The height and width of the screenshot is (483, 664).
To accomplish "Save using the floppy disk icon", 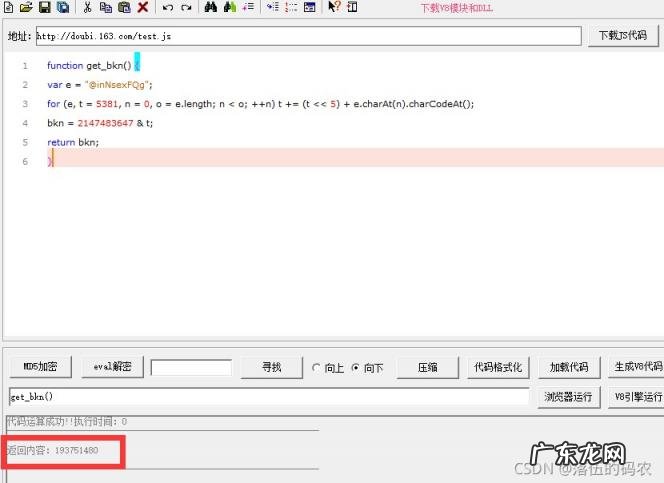I will click(45, 7).
